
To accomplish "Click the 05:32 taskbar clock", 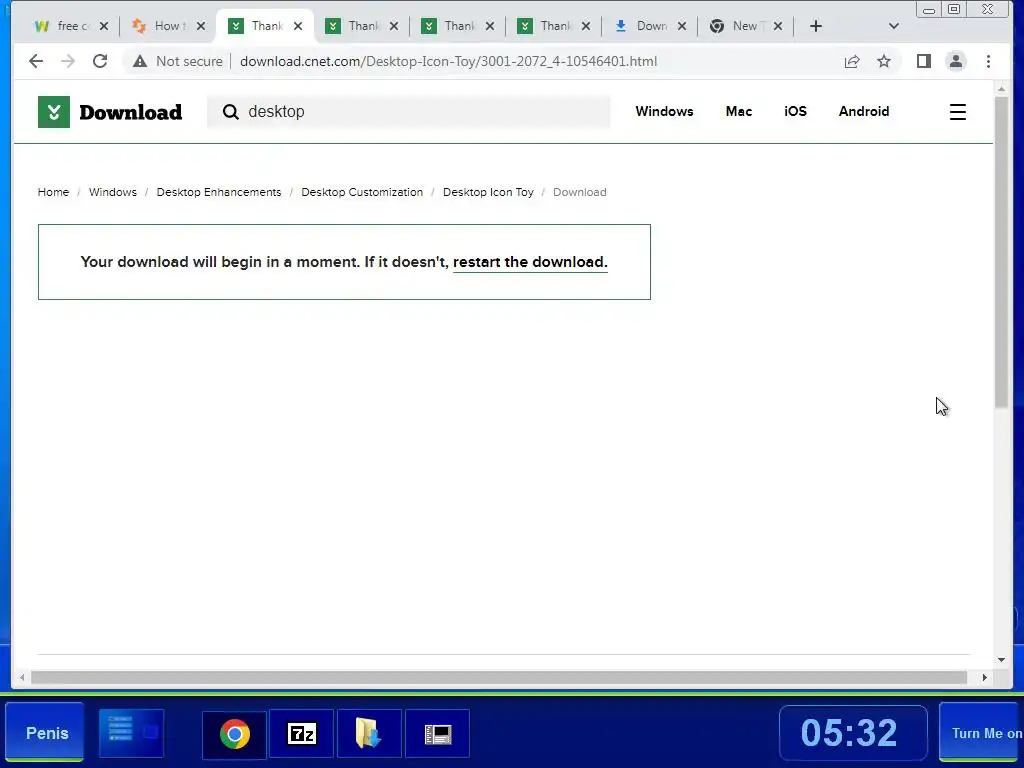I will pos(853,733).
